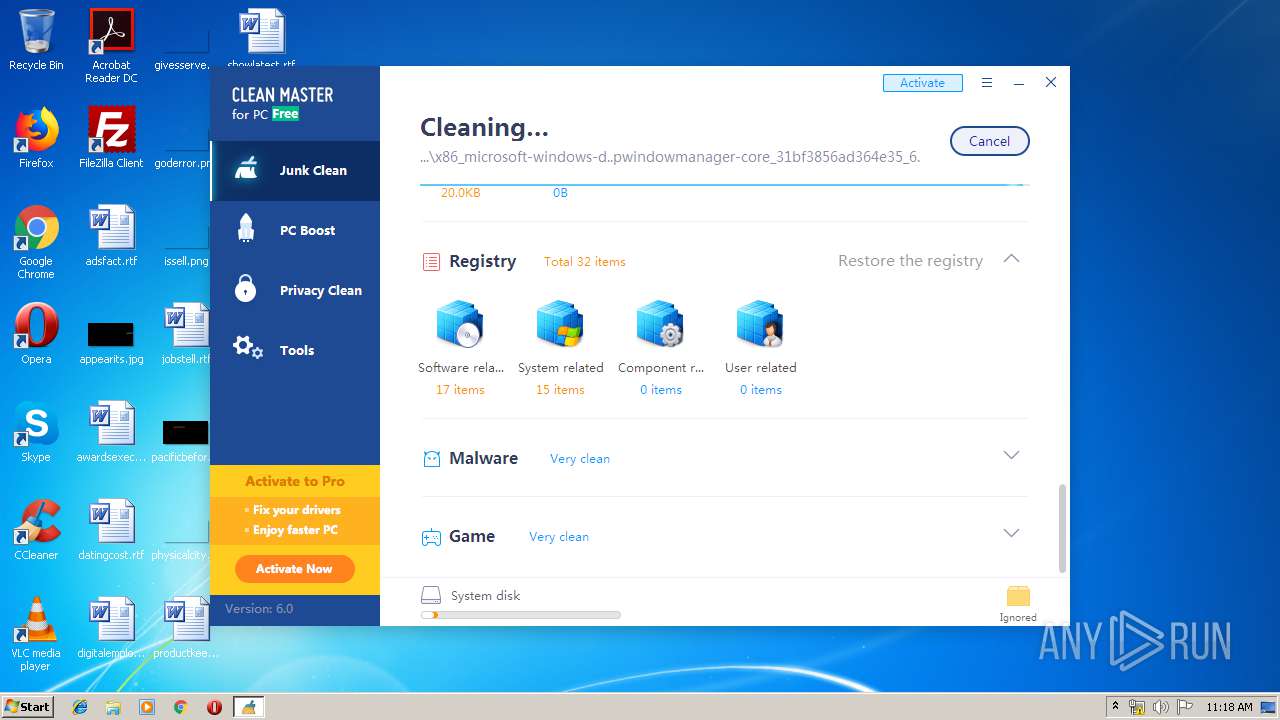Open CCleaner desktop icon
Image resolution: width=1280 pixels, height=720 pixels.
[x=36, y=530]
